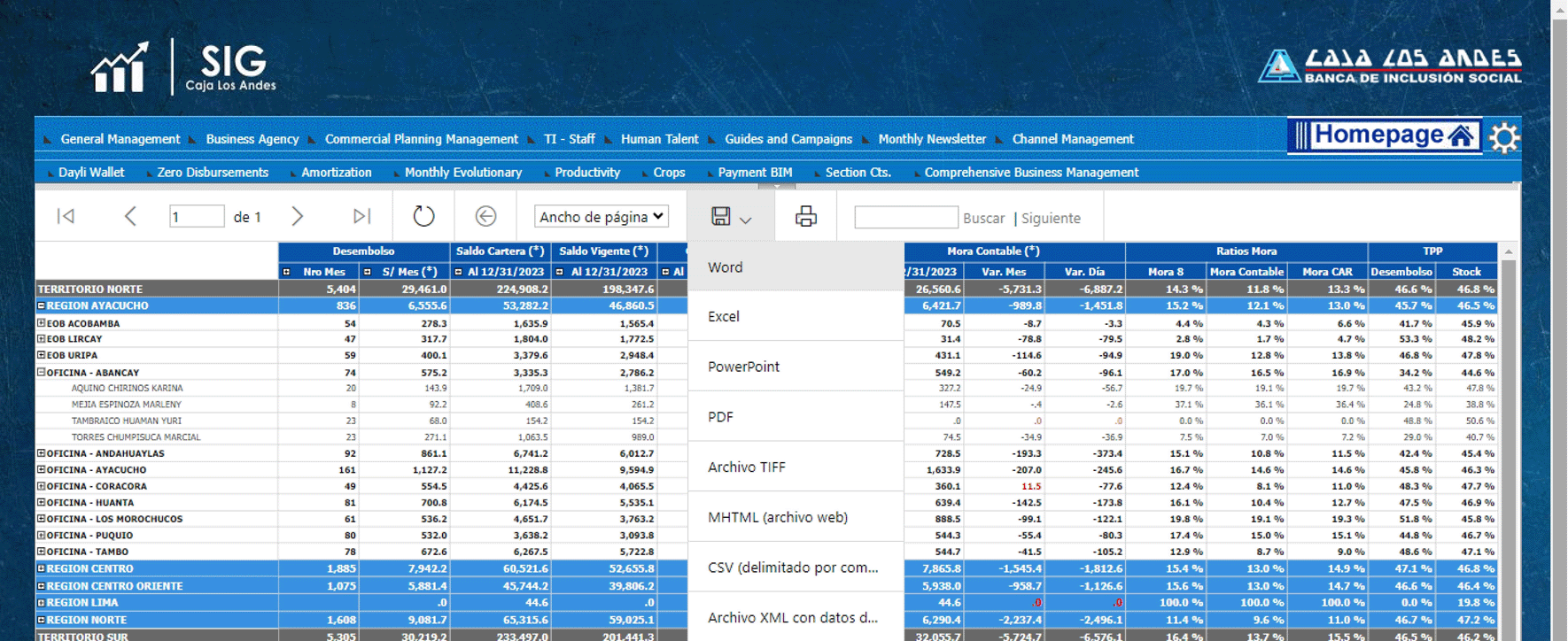
Task: Click the SIG Caja Los Andes logo
Action: 184,67
